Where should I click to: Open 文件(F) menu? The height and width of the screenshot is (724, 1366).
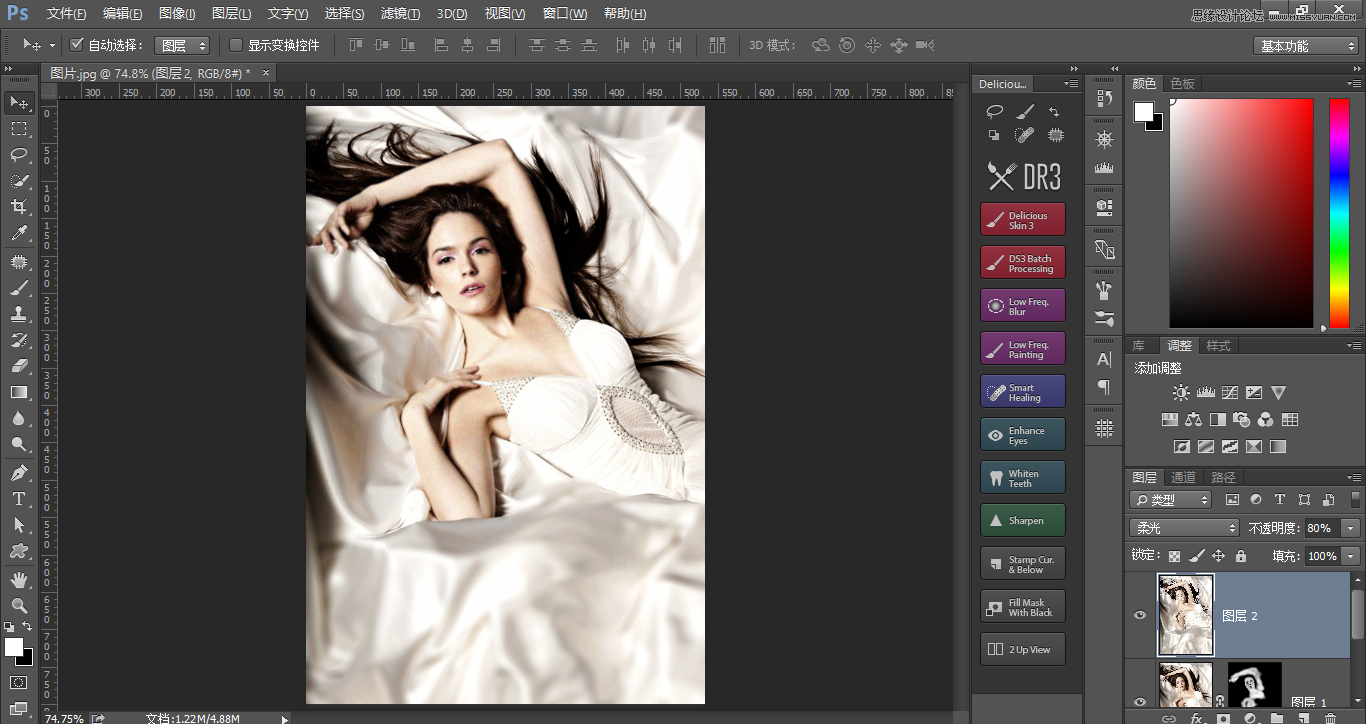coord(67,14)
